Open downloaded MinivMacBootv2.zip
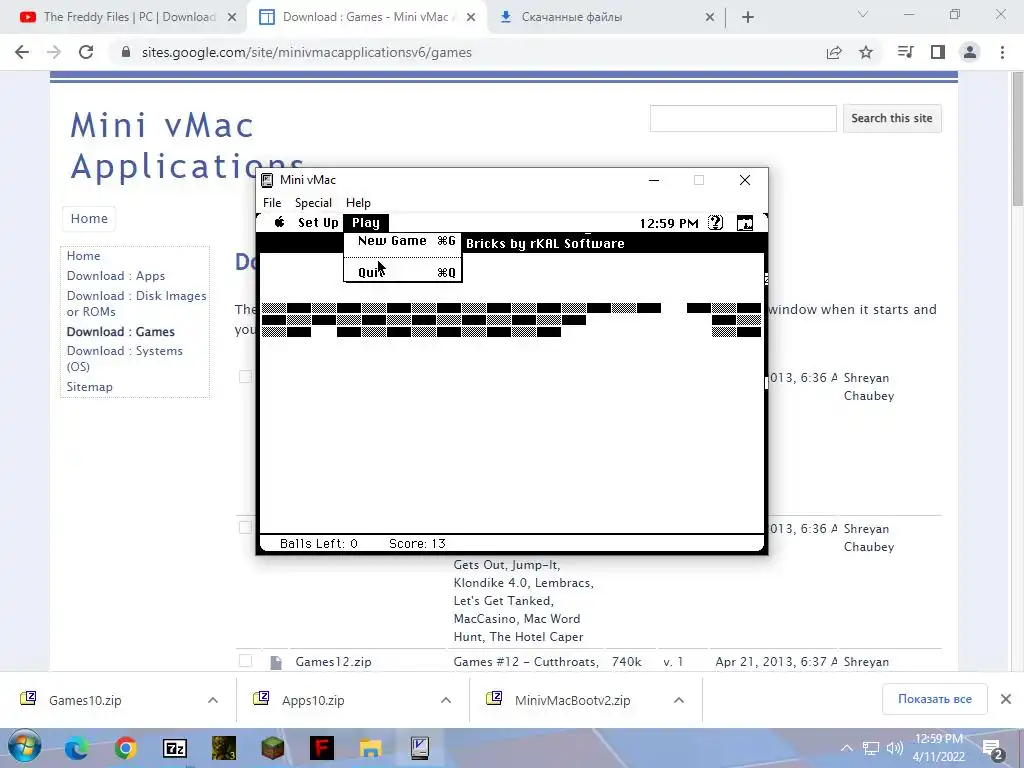The image size is (1024, 768). tap(572, 700)
